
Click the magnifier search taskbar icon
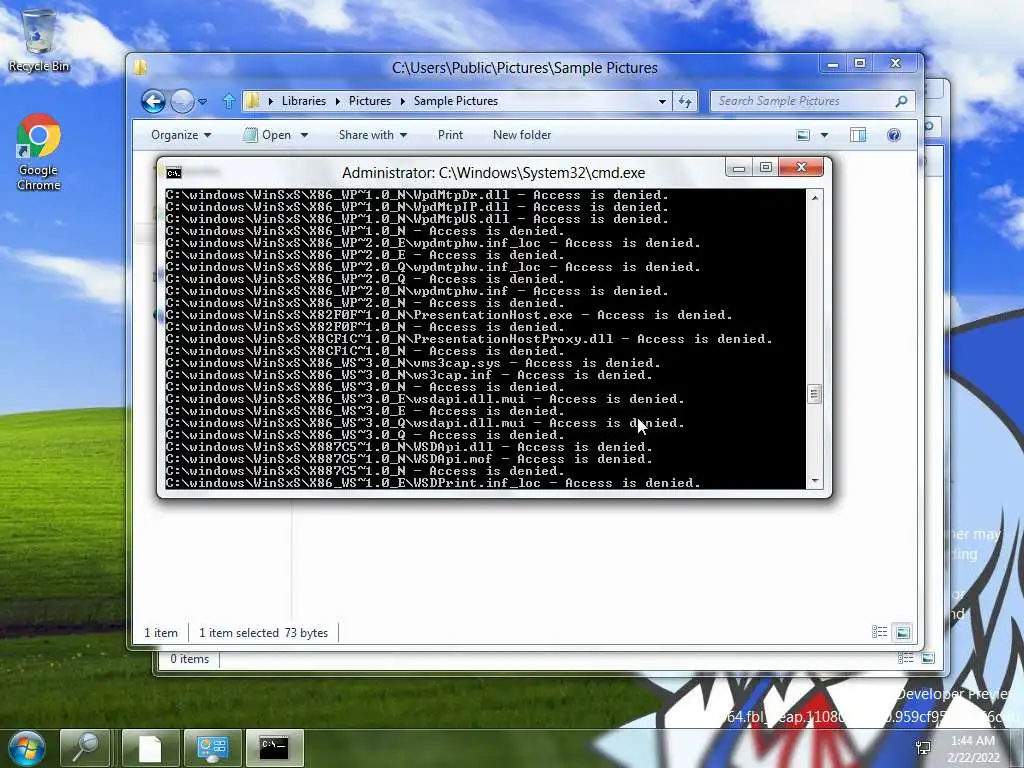click(85, 748)
